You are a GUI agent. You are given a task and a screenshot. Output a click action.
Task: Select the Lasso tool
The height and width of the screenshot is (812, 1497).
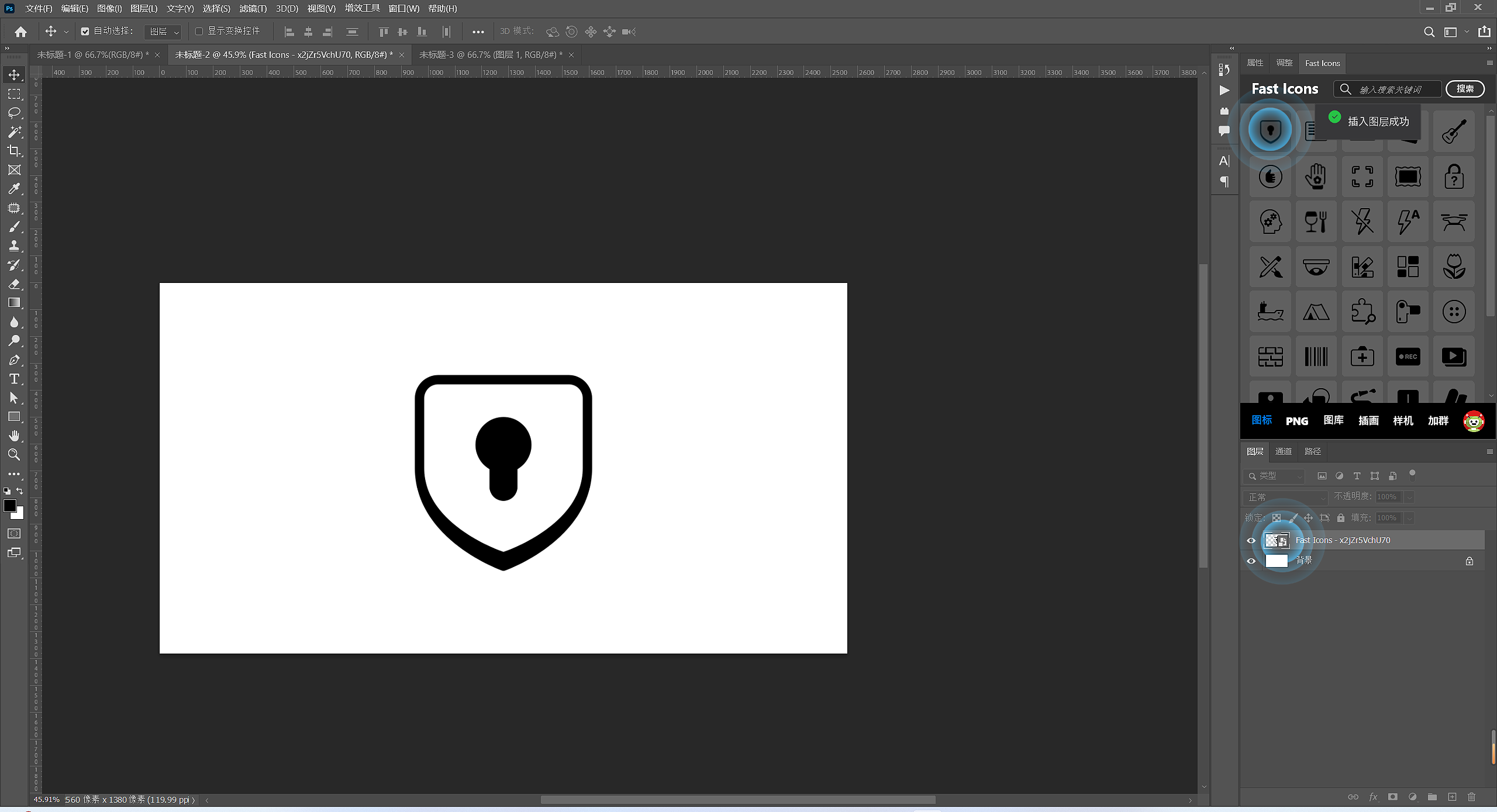pyautogui.click(x=15, y=113)
